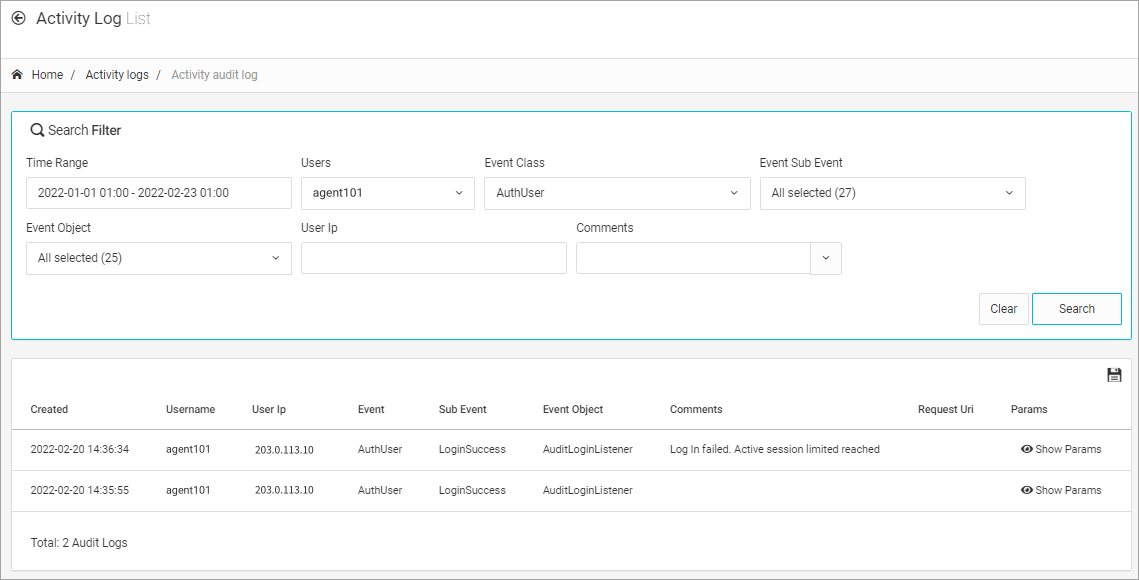The height and width of the screenshot is (580, 1139).
Task: Click LoginSuccess in the 14:35:55 row
Action: coord(472,490)
